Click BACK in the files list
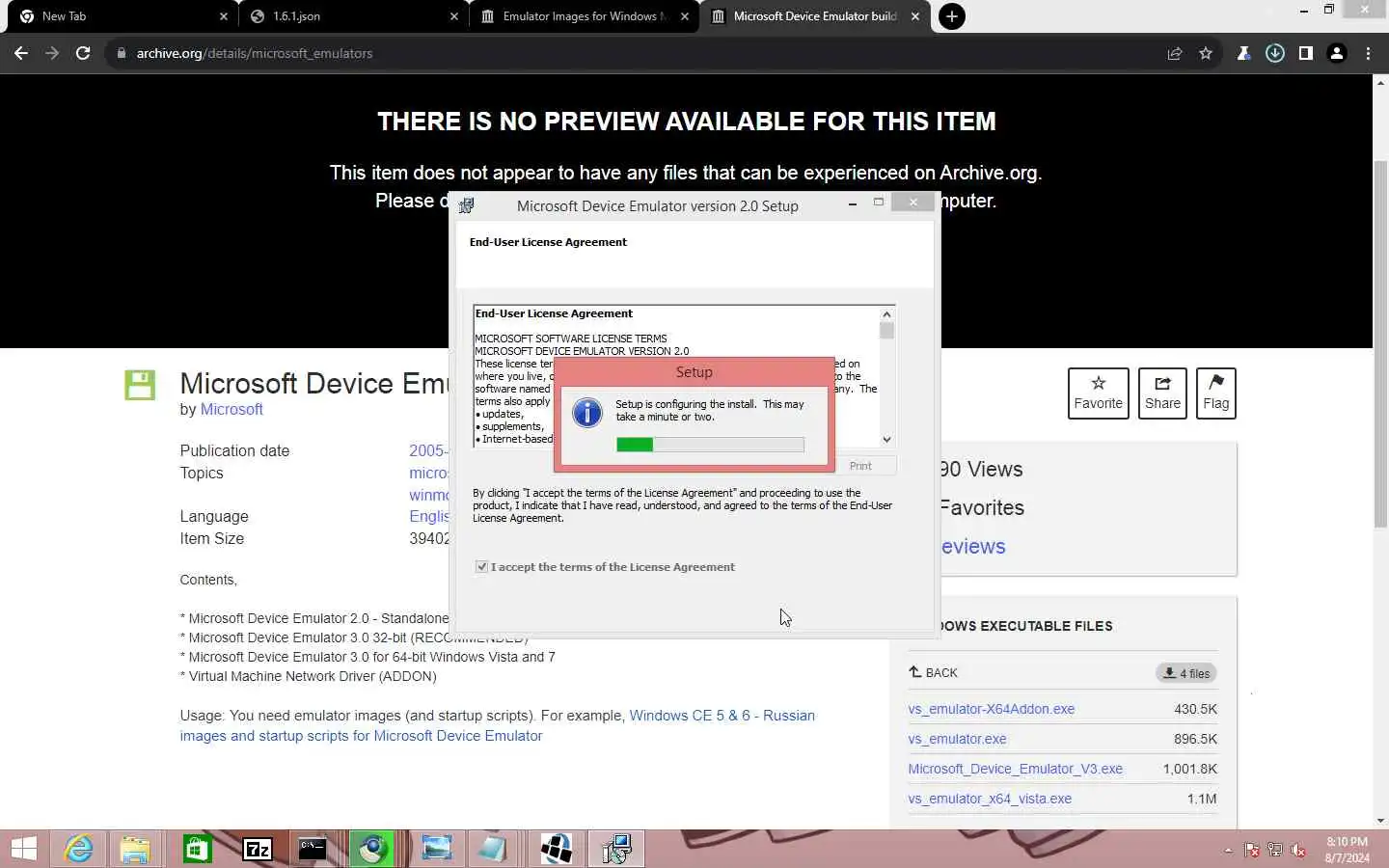The width and height of the screenshot is (1389, 868). (933, 672)
